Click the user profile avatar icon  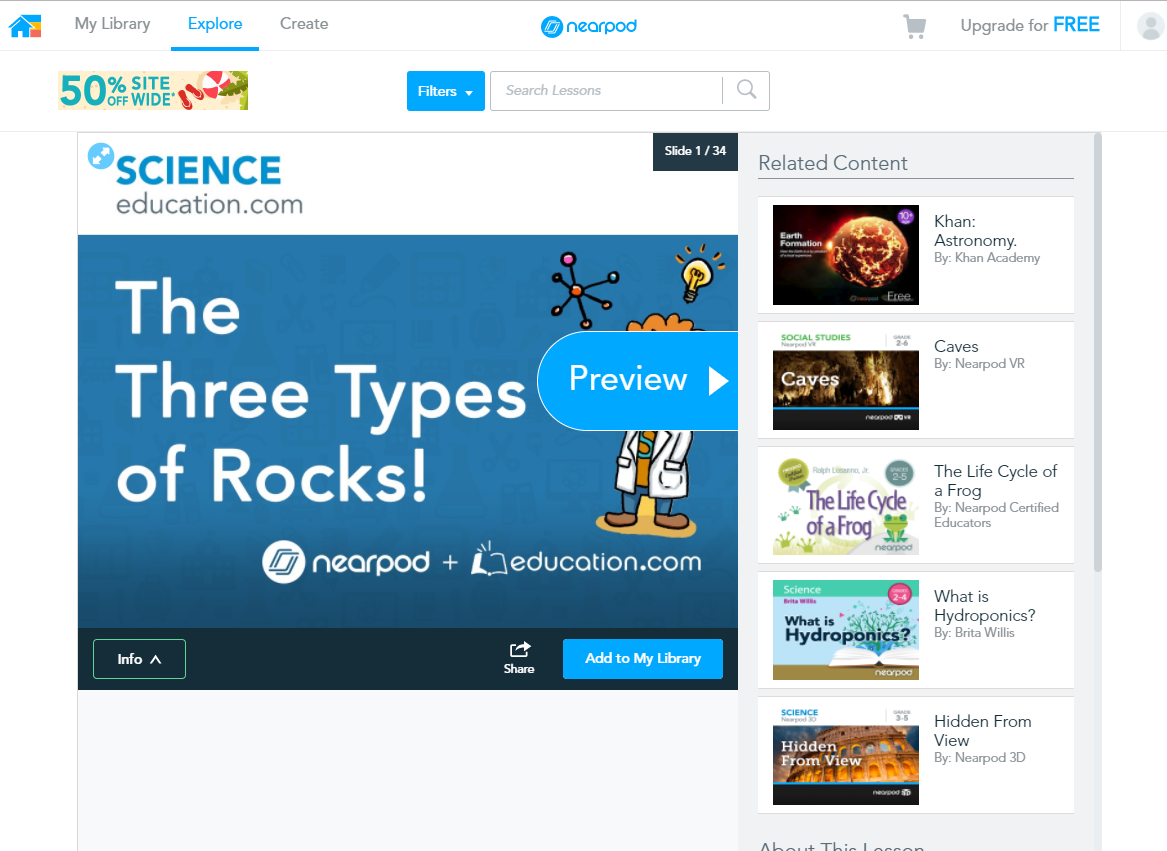pyautogui.click(x=1151, y=26)
